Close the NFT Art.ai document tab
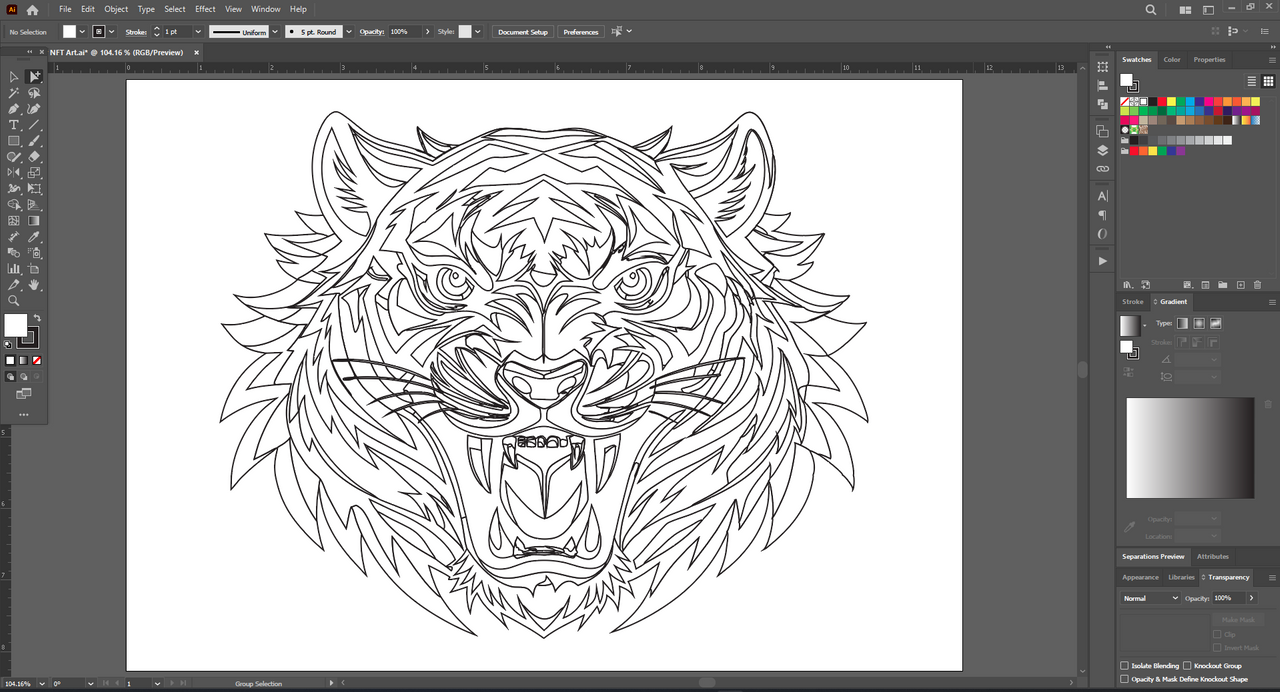1280x692 pixels. [196, 52]
